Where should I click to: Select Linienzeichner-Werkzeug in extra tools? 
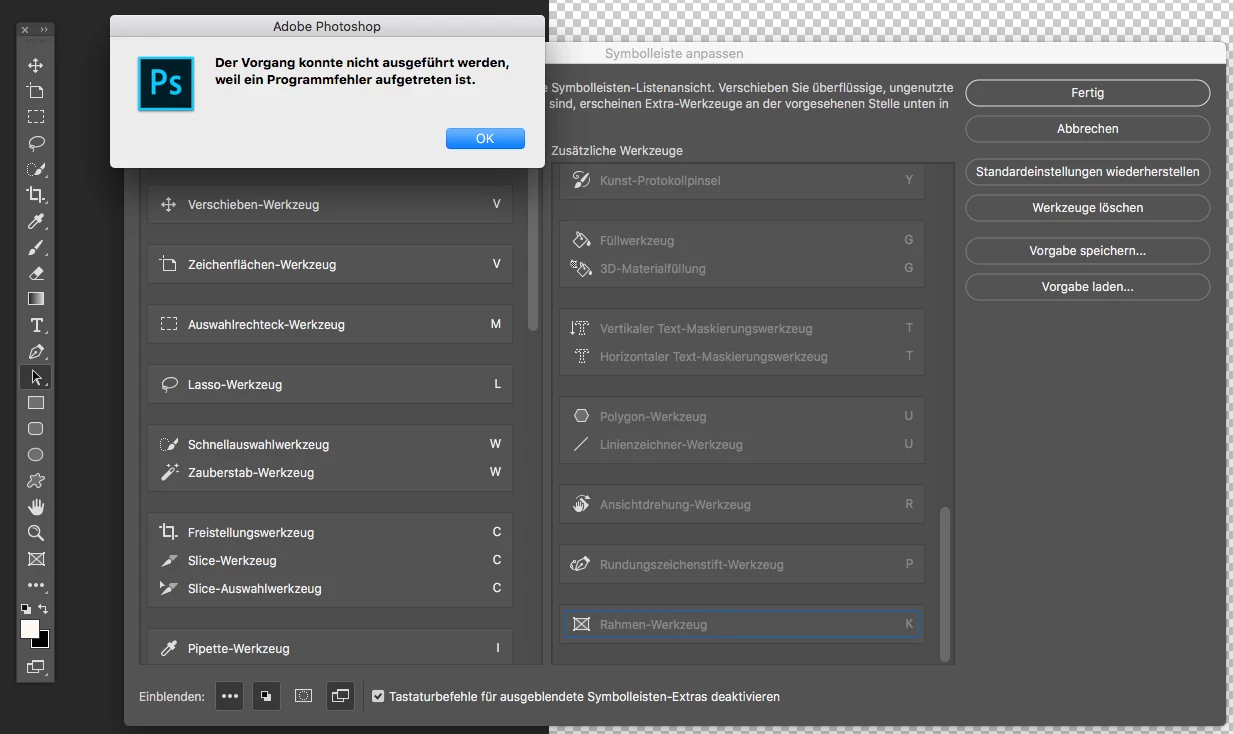[x=742, y=444]
